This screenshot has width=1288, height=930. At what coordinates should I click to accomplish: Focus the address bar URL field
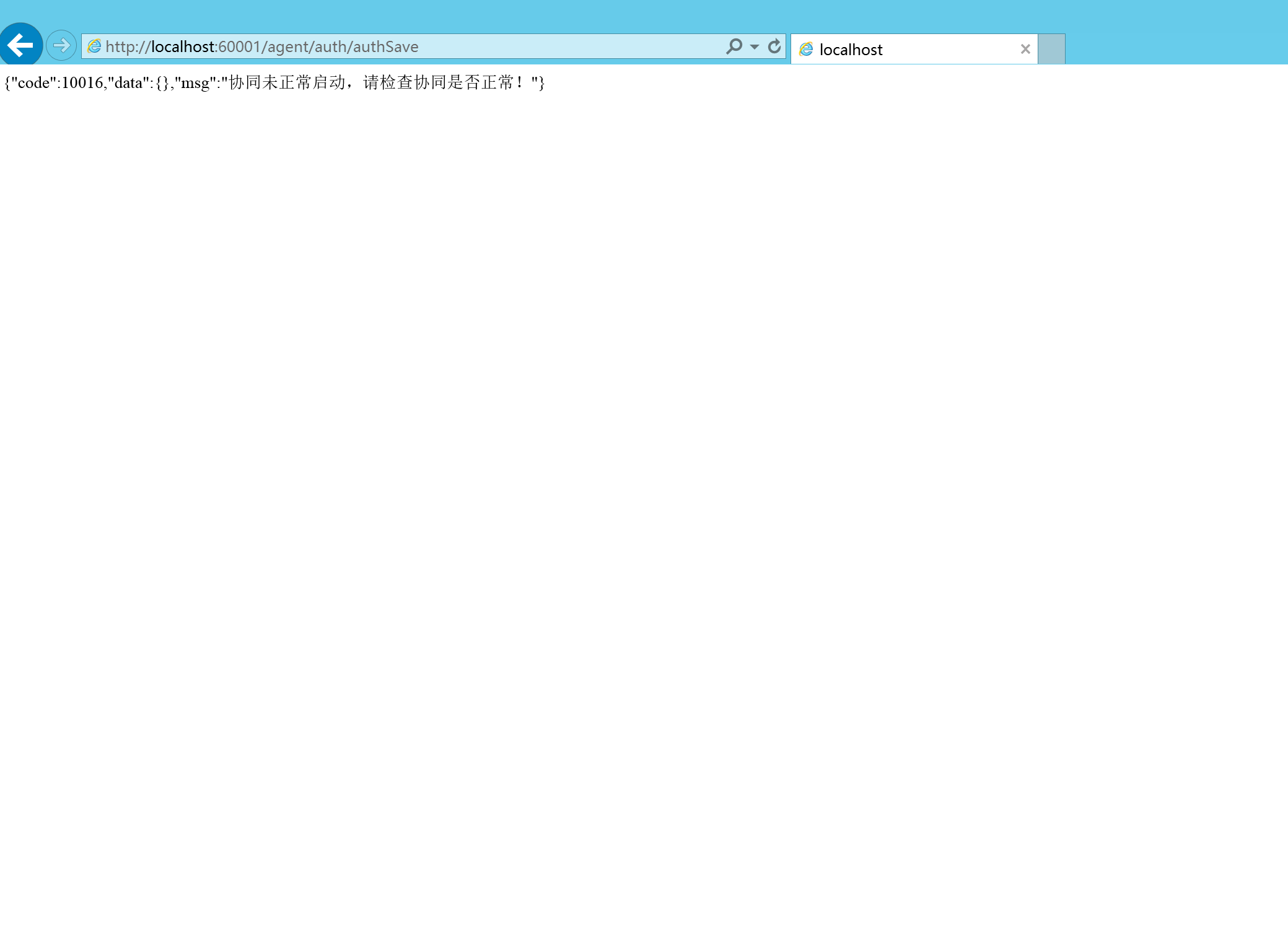coord(558,46)
